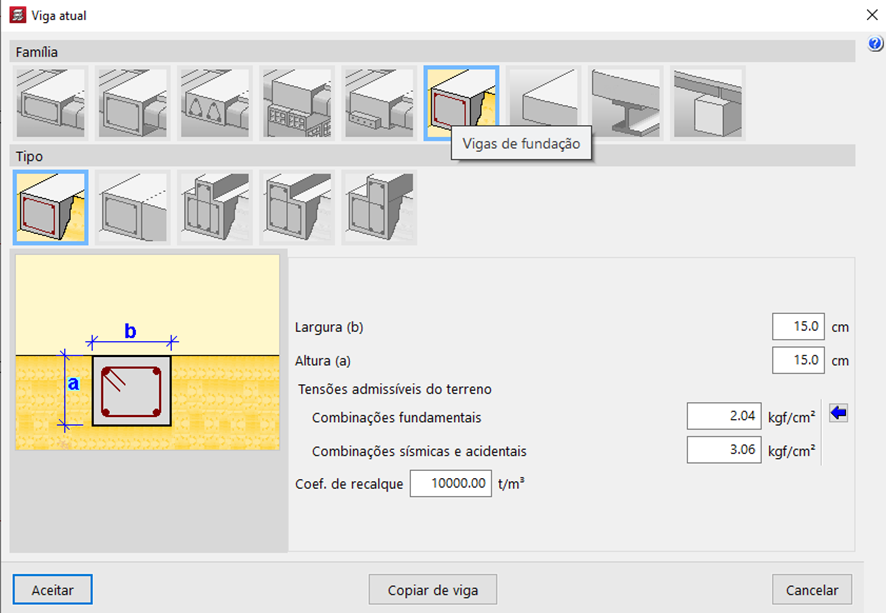Click the Viga atual application icon

click(x=18, y=15)
